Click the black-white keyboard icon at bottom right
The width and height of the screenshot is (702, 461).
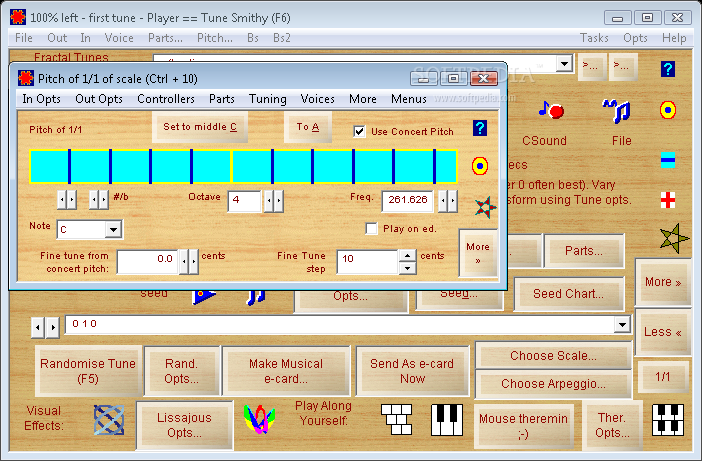(668, 419)
